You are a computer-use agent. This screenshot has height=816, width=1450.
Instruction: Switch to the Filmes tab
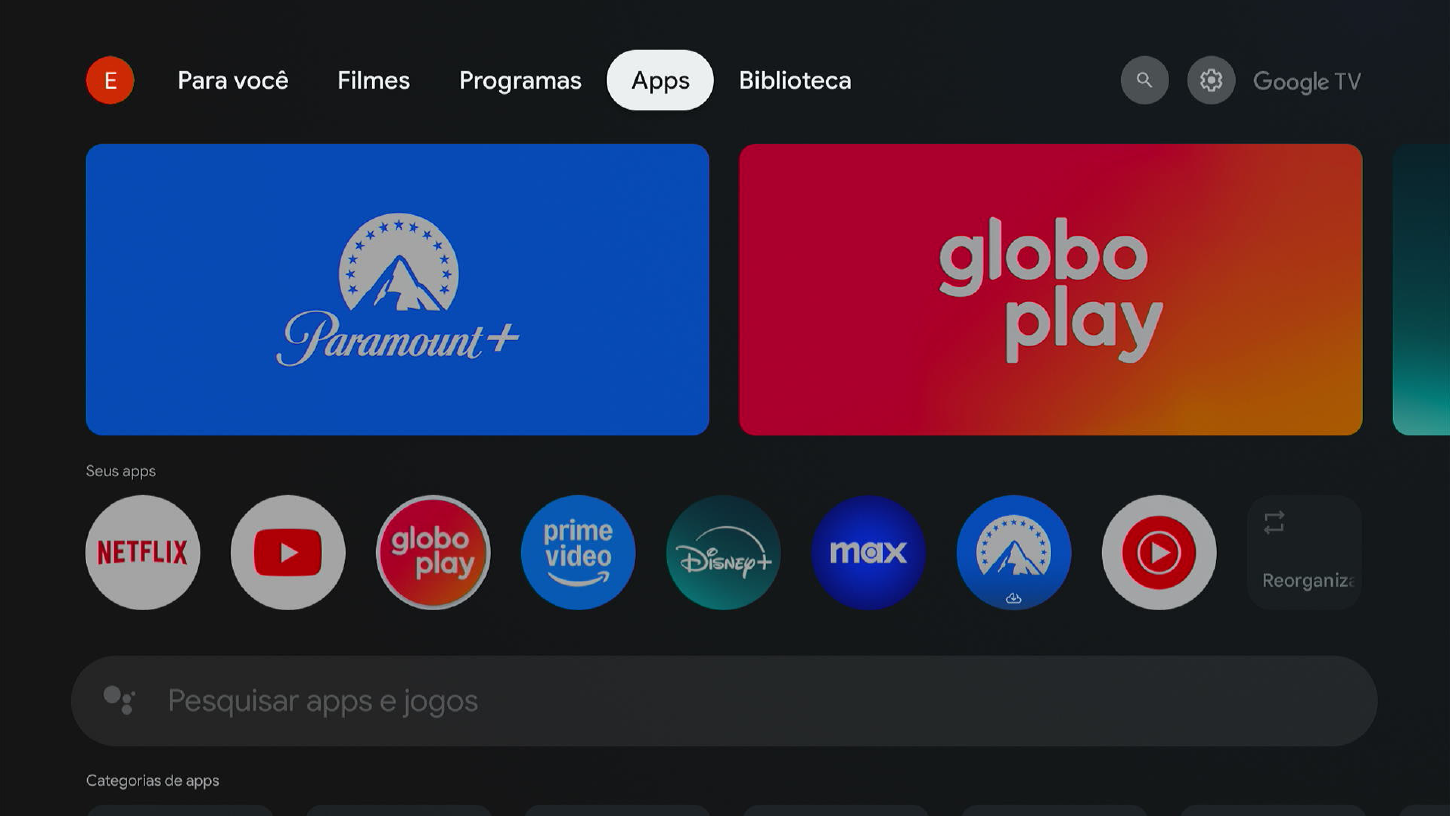[374, 80]
